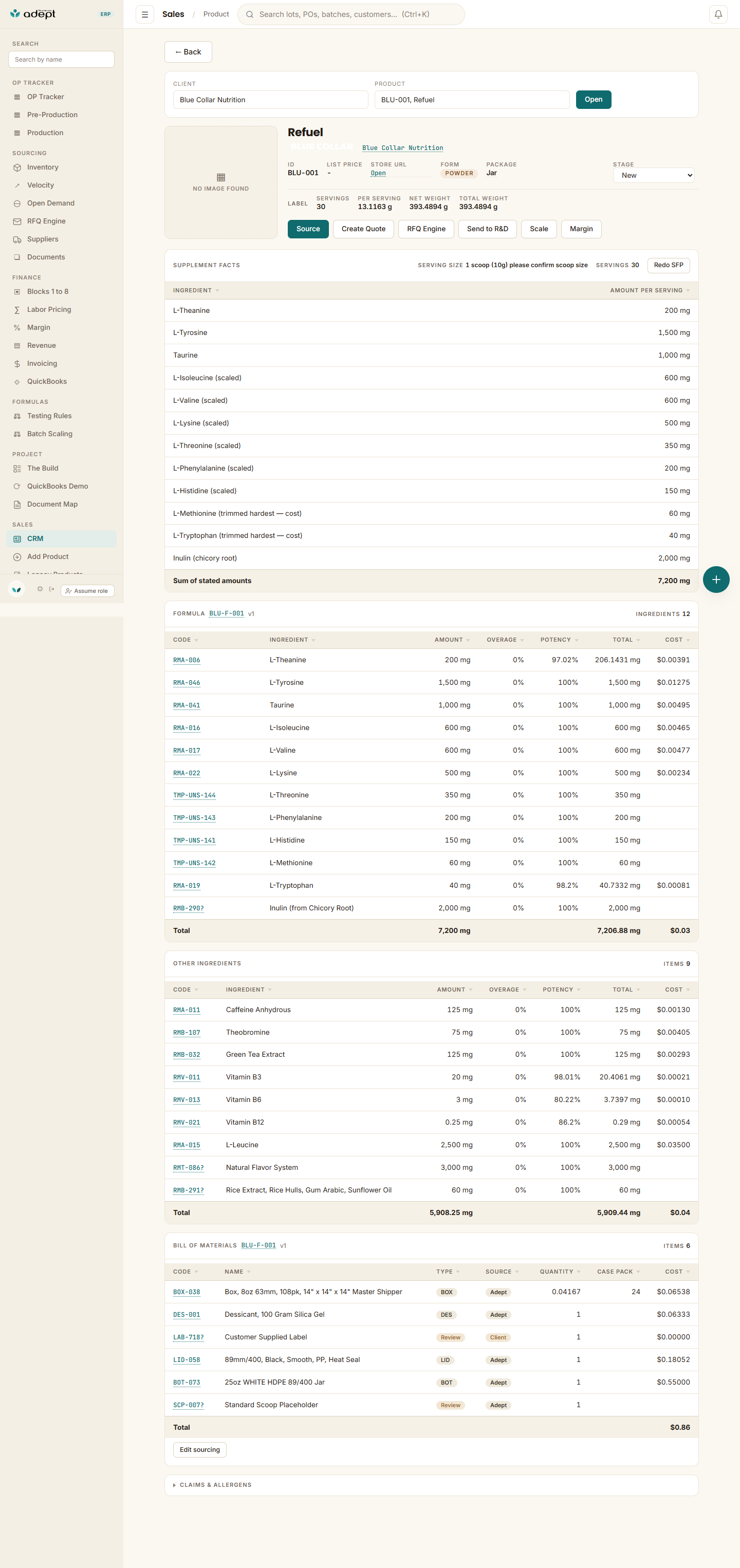Screen dimensions: 740x1568
Task: Click the floating green plus button
Action: [x=716, y=579]
